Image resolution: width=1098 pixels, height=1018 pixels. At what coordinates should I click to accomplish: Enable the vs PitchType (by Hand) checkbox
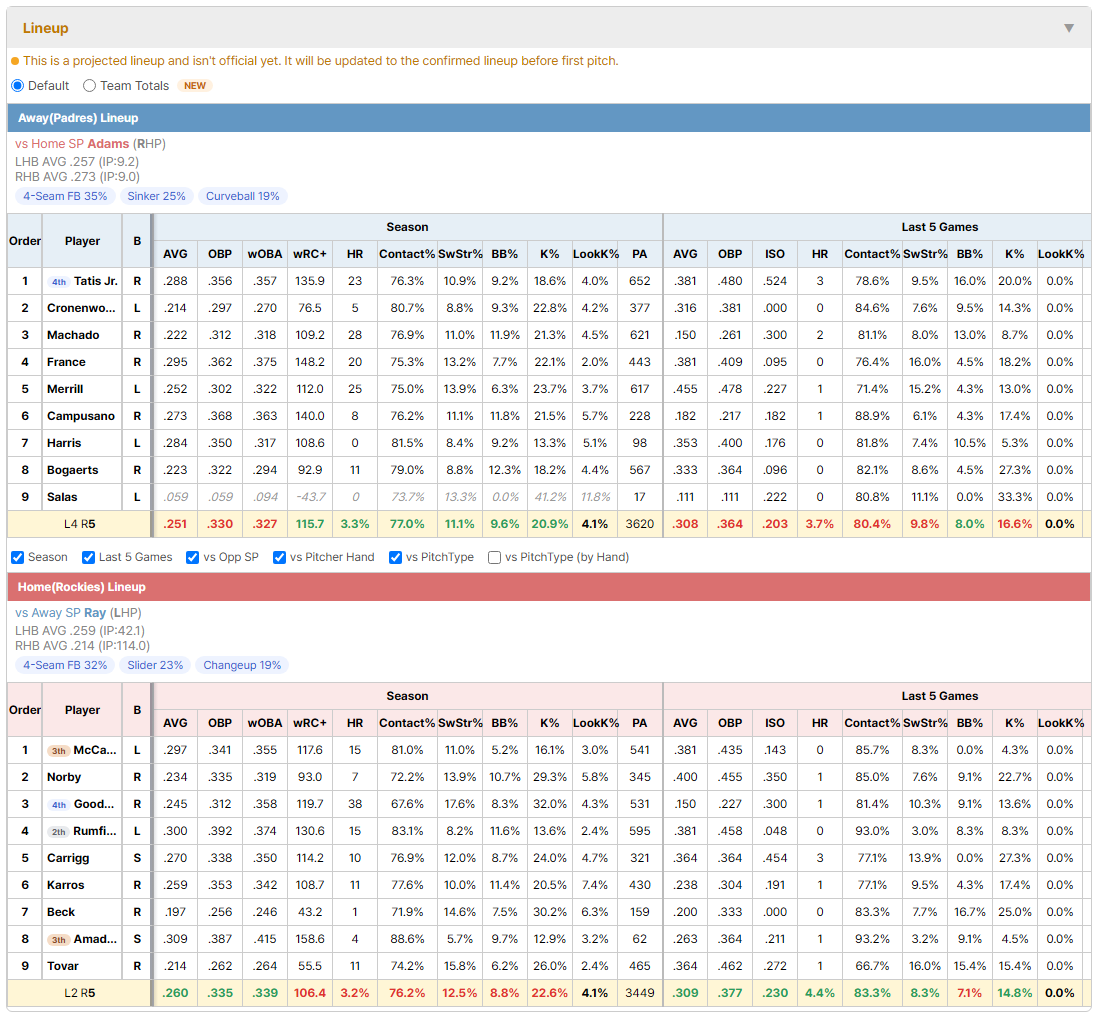click(x=494, y=557)
